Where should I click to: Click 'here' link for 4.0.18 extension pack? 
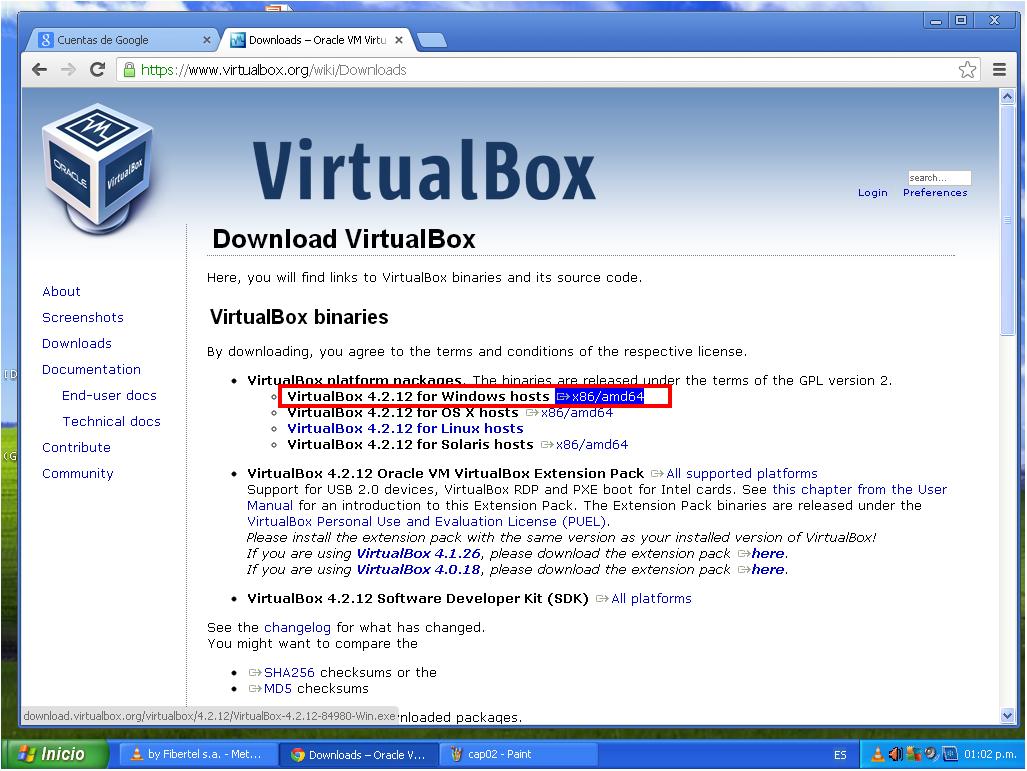[x=761, y=569]
